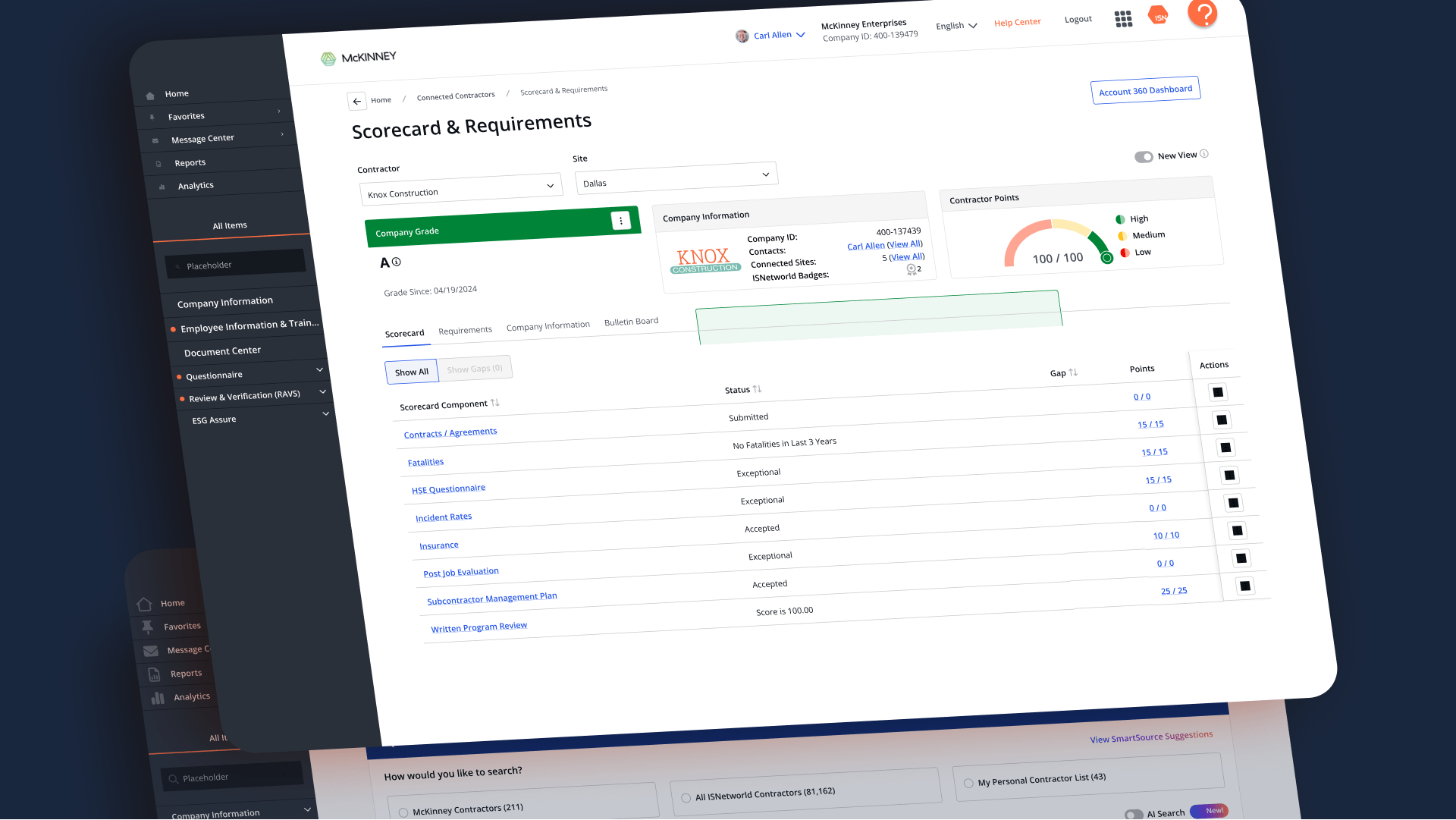Expand the Message Center chevron in front sidebar
This screenshot has height=820, width=1456.
282,134
